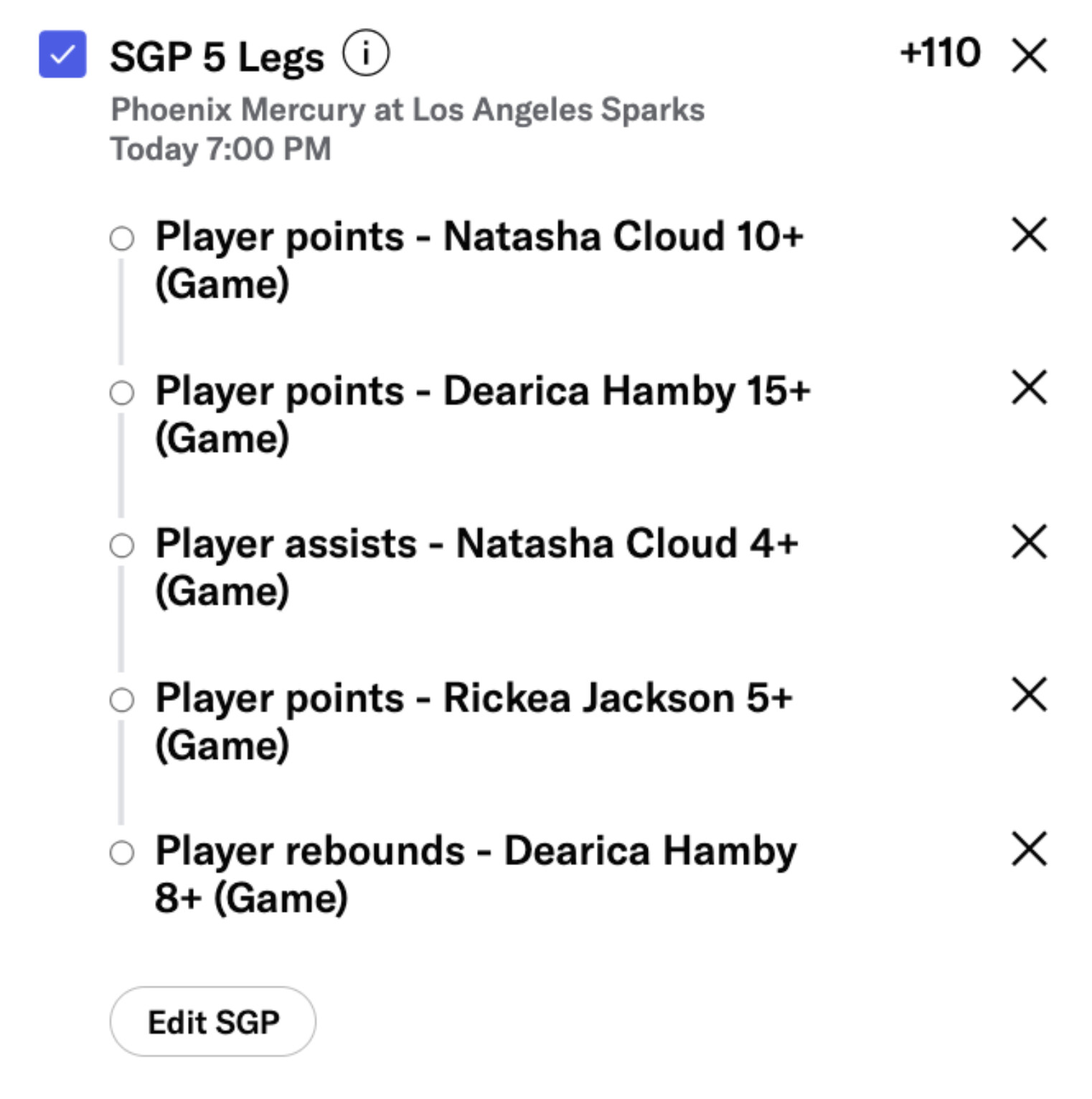The width and height of the screenshot is (1092, 1099).
Task: Click the SGP 5 Legs title
Action: pos(217,57)
